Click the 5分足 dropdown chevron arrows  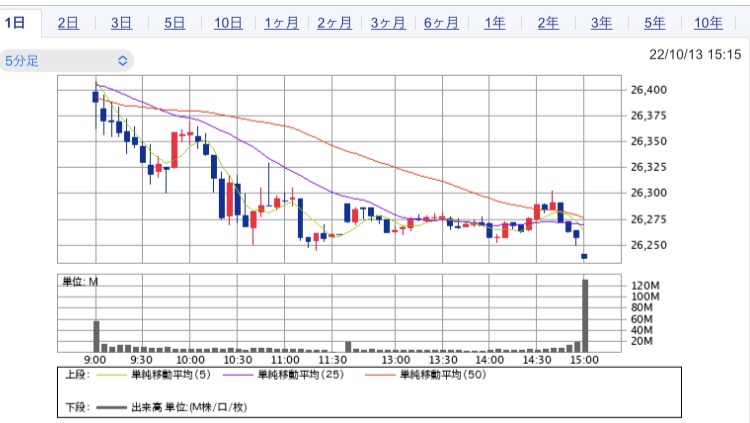click(122, 61)
